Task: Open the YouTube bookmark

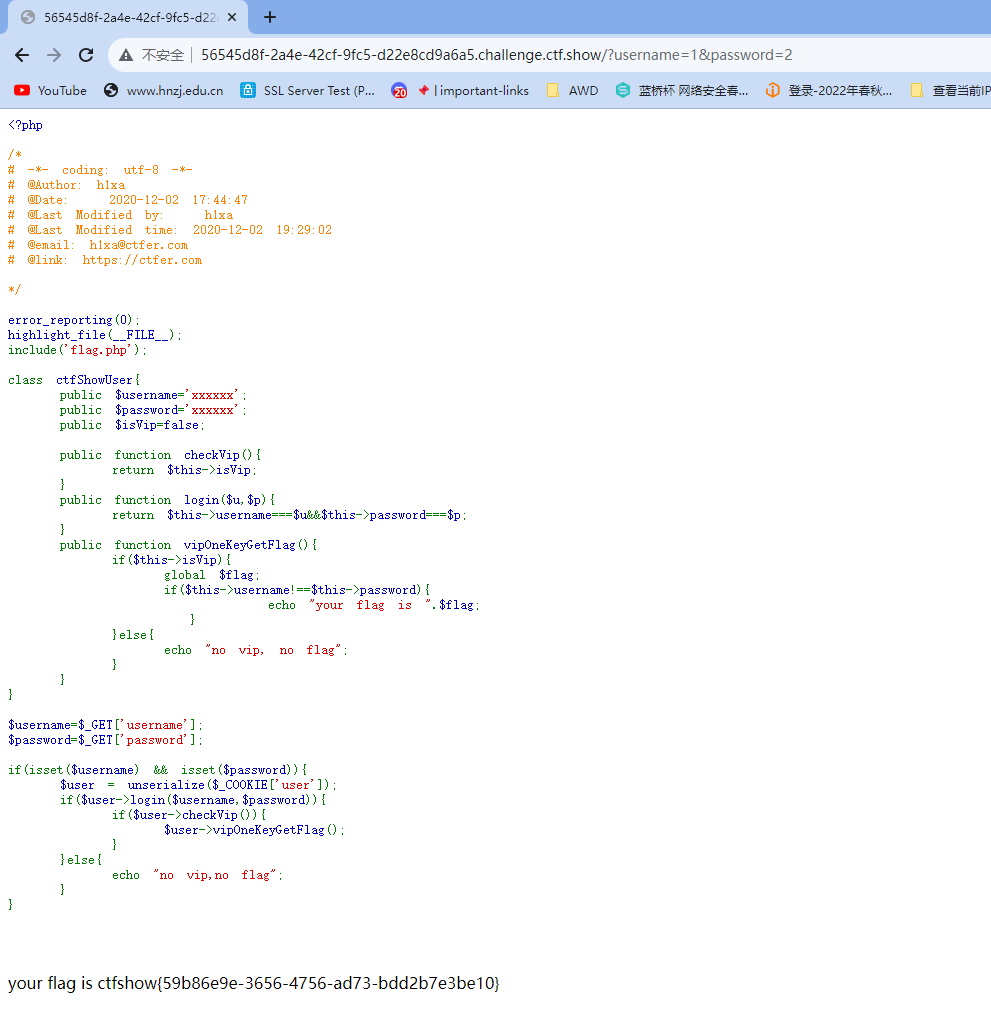Action: 51,91
